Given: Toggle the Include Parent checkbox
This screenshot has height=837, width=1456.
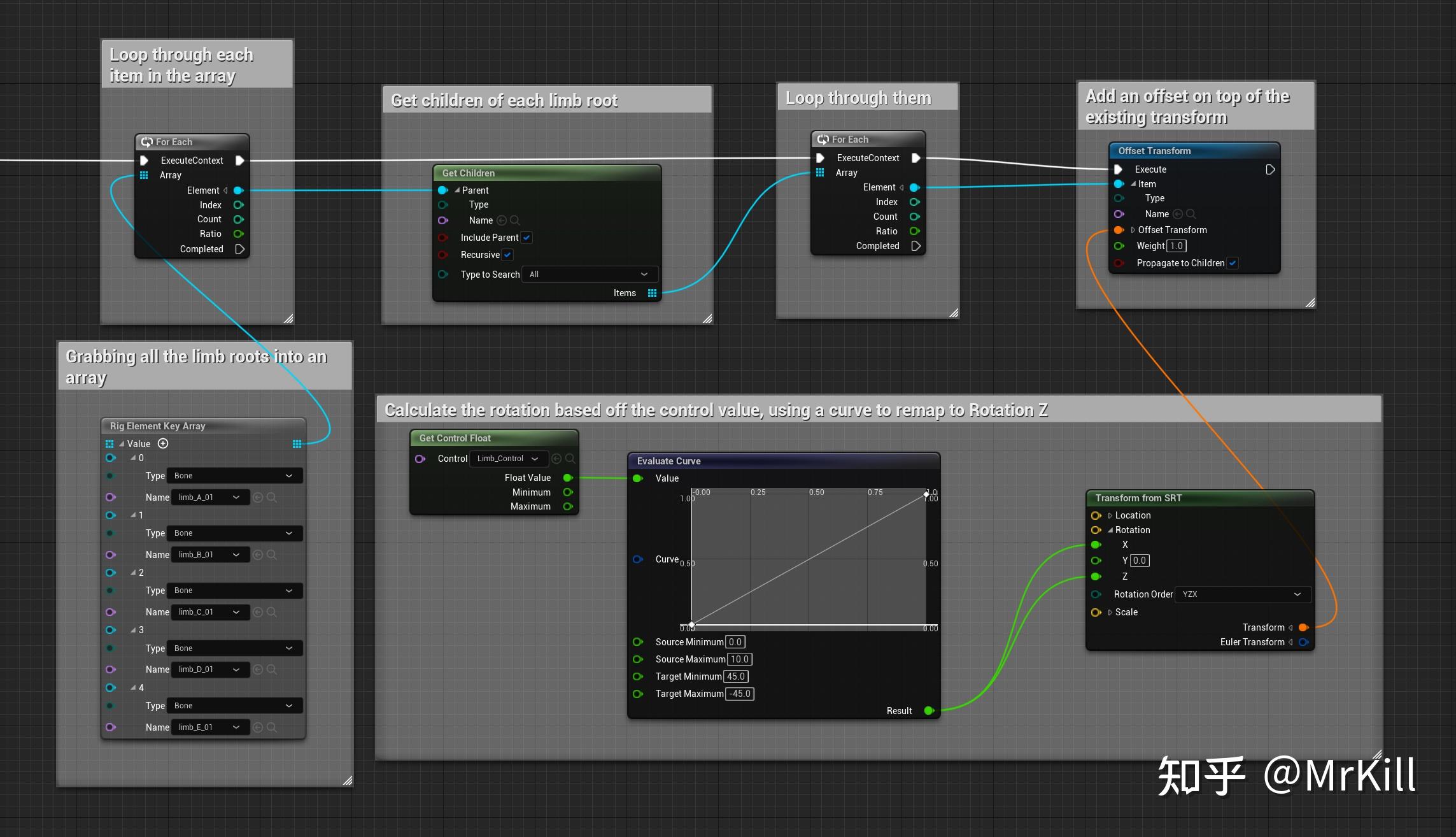Looking at the screenshot, I should tap(527, 238).
